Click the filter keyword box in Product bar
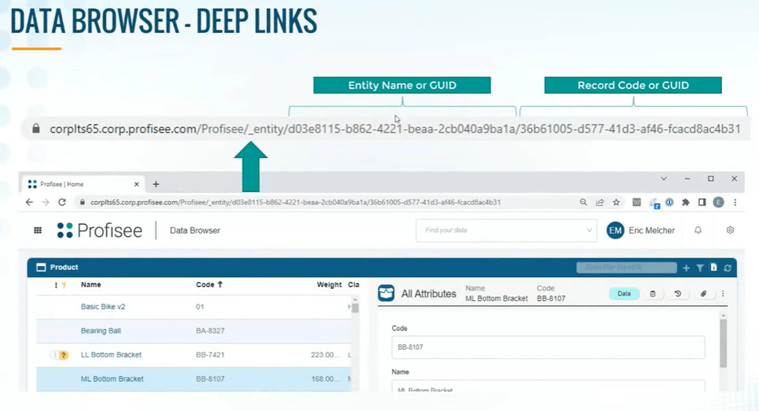The width and height of the screenshot is (759, 411). [626, 268]
